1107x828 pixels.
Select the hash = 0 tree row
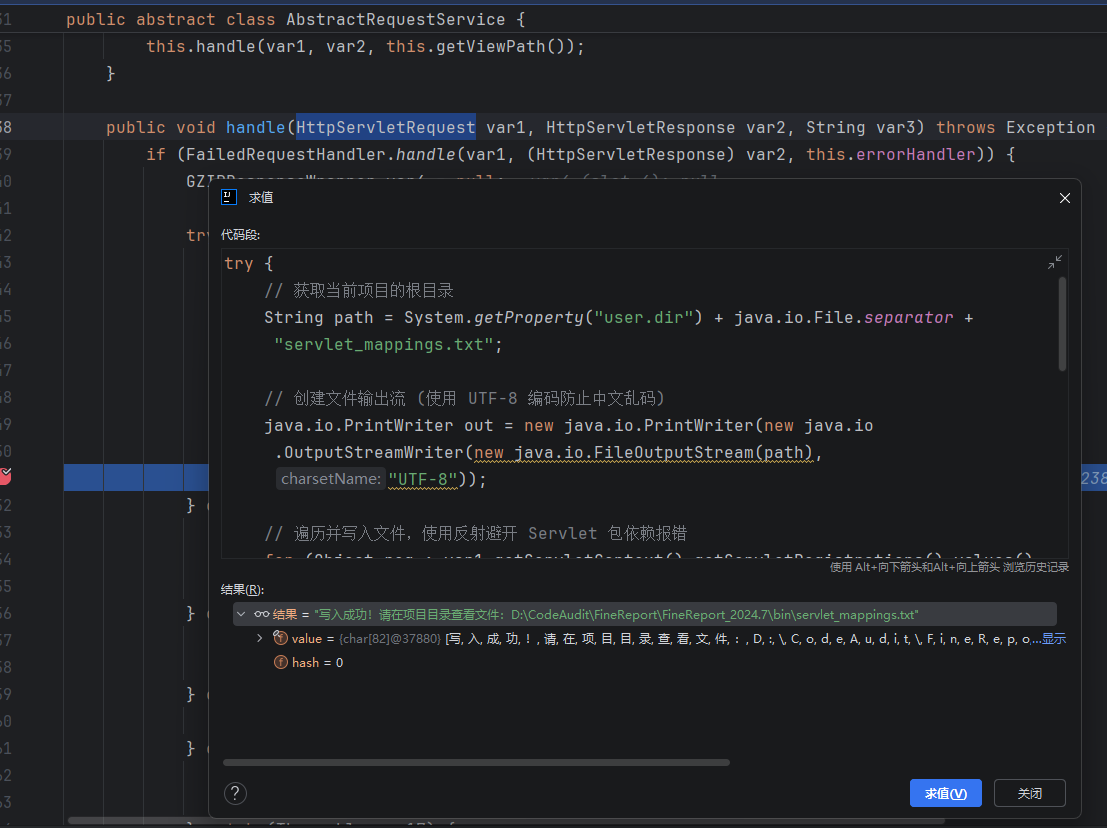[317, 662]
